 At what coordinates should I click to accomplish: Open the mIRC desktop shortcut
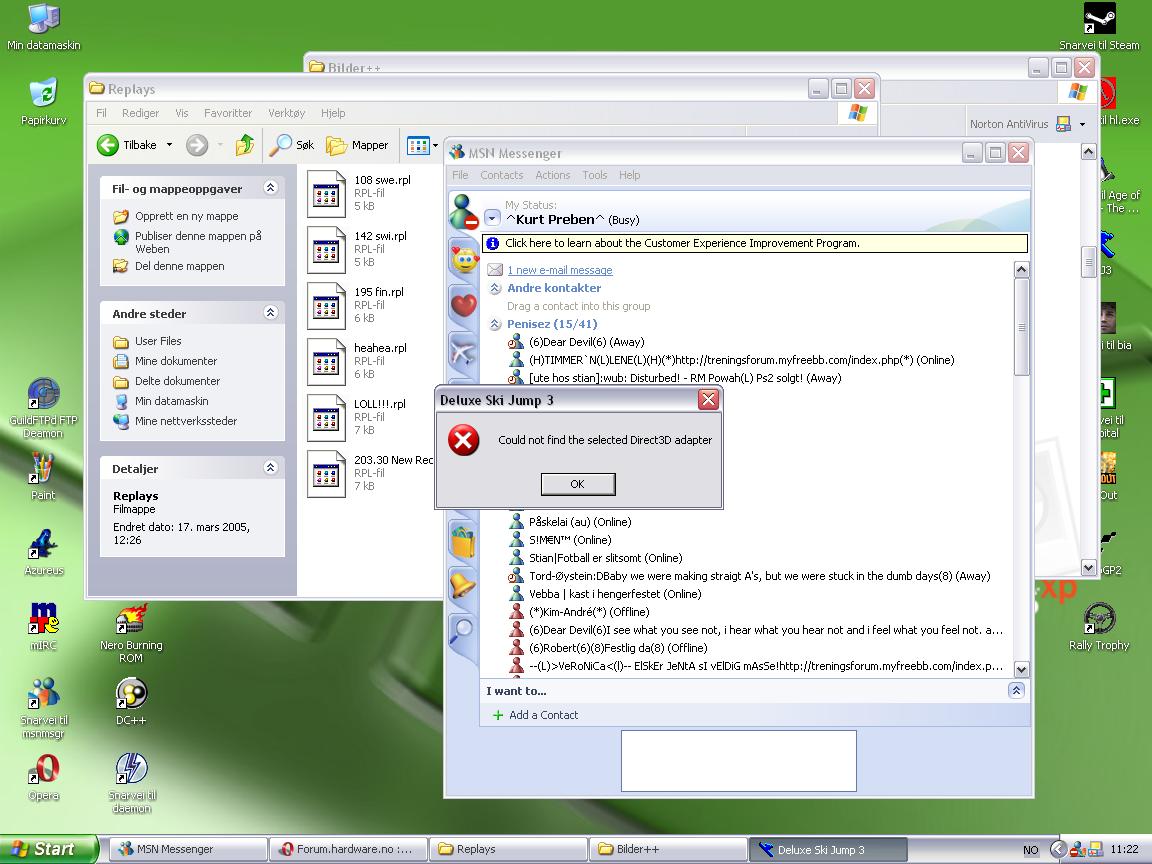point(43,627)
